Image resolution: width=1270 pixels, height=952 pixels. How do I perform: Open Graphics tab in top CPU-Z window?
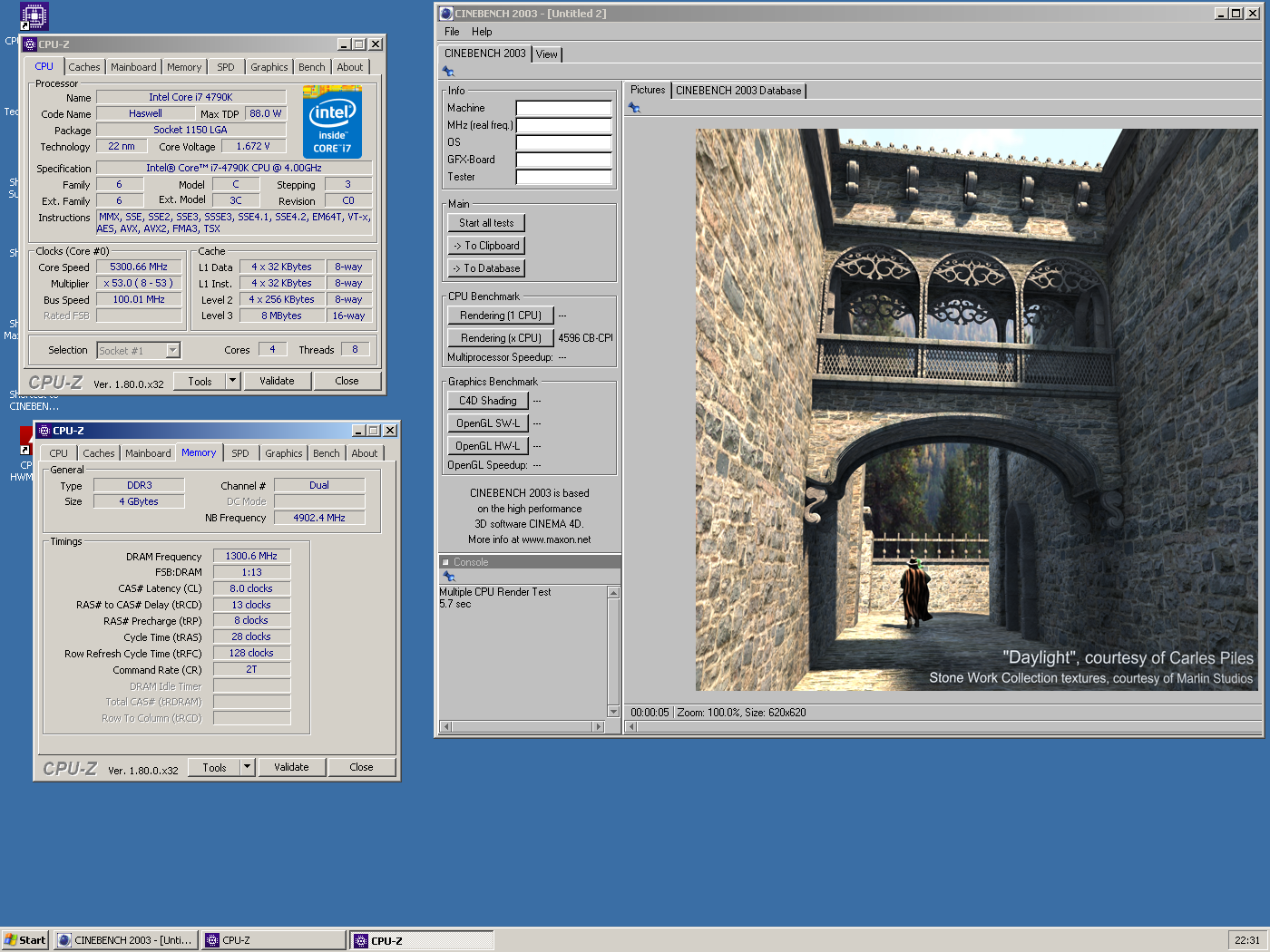coord(269,67)
